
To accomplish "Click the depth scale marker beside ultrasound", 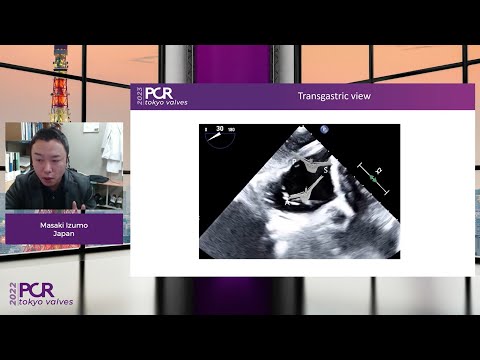I will (374, 179).
